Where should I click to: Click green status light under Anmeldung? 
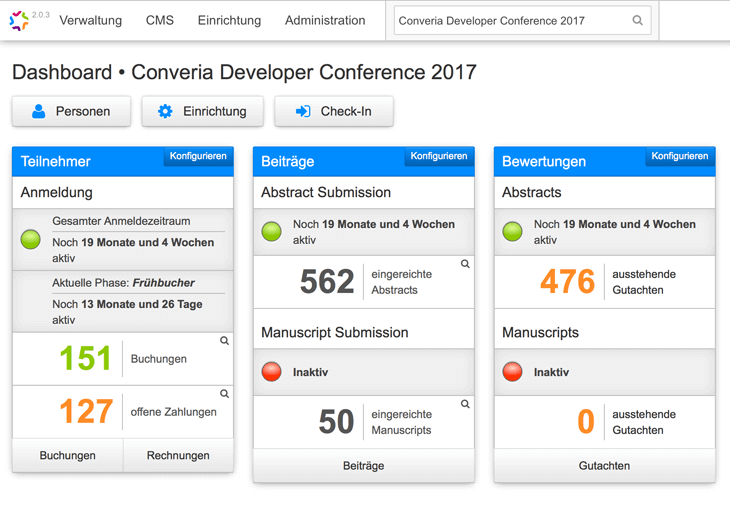pos(31,239)
